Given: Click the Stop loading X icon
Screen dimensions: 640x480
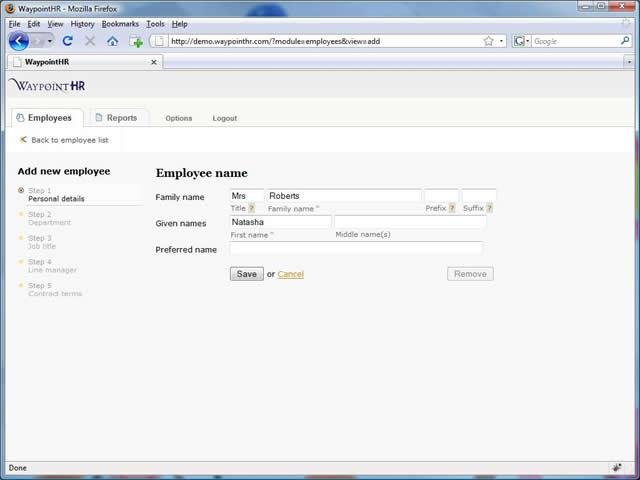Looking at the screenshot, I should [90, 41].
